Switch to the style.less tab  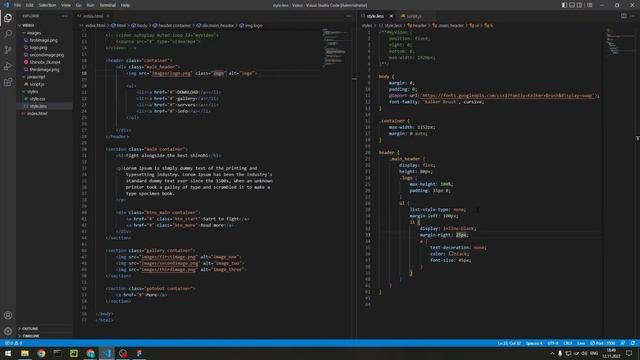click(x=375, y=16)
